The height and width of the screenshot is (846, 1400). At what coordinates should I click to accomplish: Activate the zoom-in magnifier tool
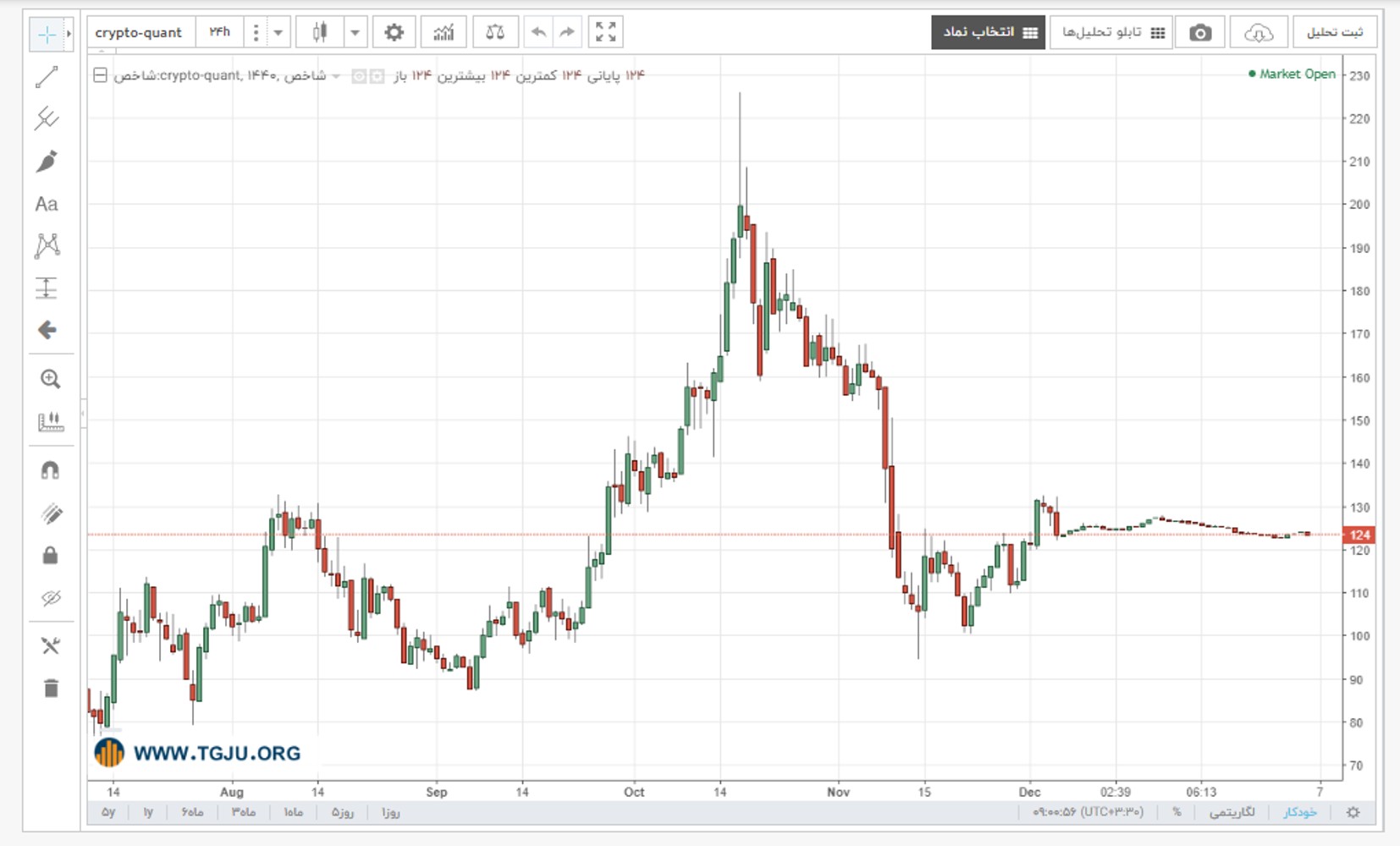50,379
